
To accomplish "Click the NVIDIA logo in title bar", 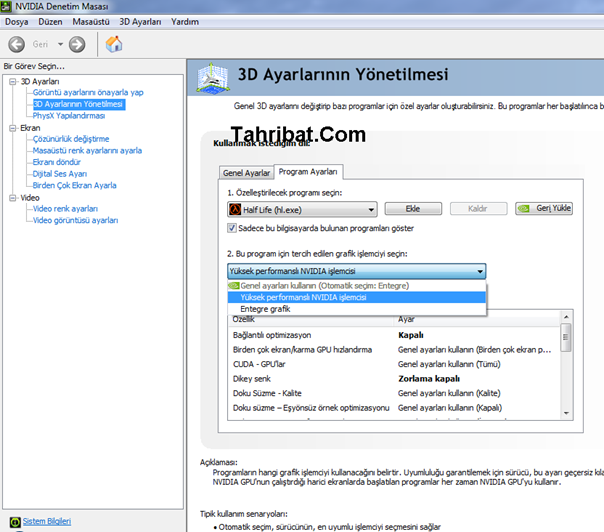I will 8,7.
